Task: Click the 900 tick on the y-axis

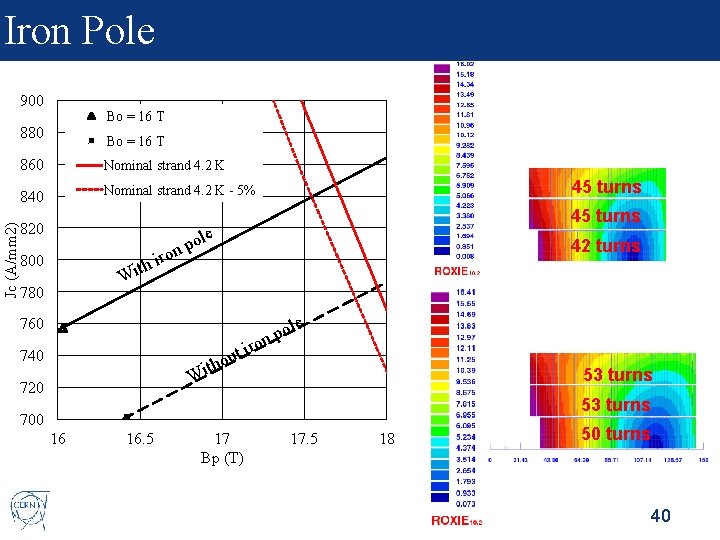Action: click(32, 101)
